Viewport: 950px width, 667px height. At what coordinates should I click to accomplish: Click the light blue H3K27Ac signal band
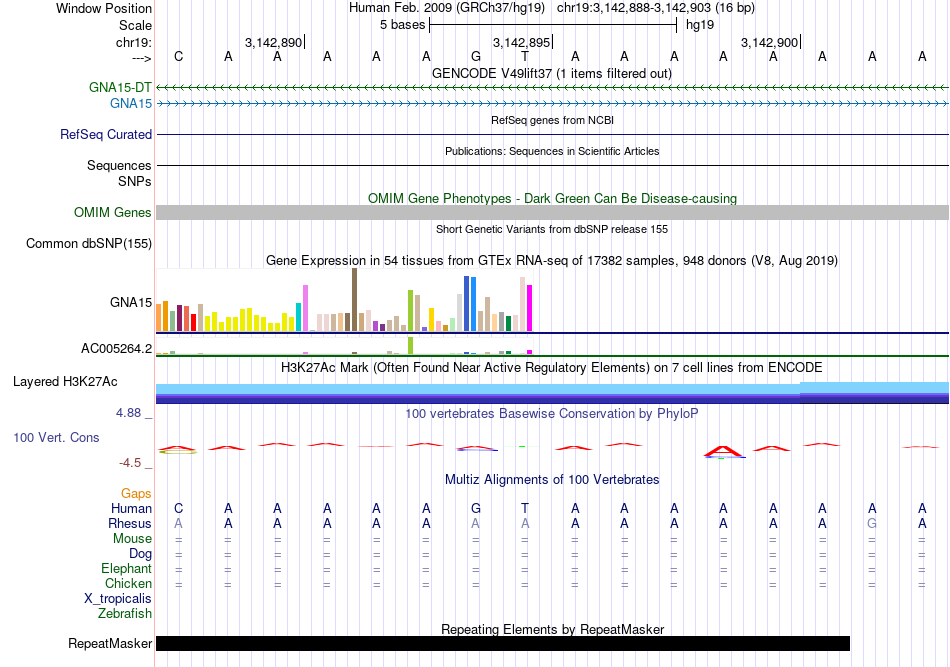(x=553, y=388)
